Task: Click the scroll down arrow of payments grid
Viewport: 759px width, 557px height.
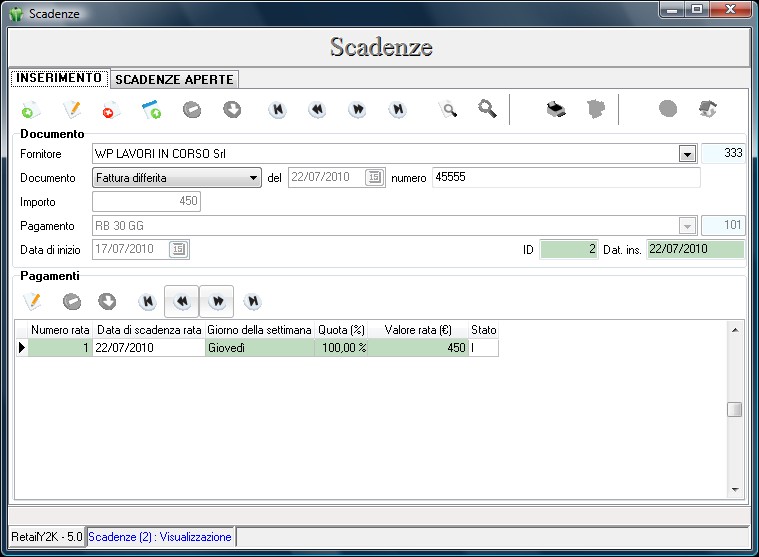Action: [735, 490]
